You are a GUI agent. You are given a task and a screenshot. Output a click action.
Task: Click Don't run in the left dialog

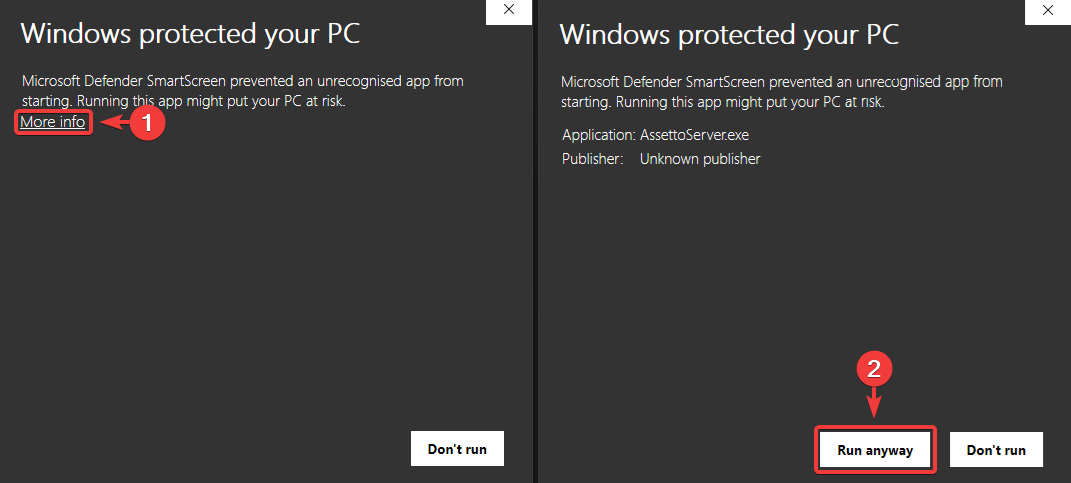point(457,449)
